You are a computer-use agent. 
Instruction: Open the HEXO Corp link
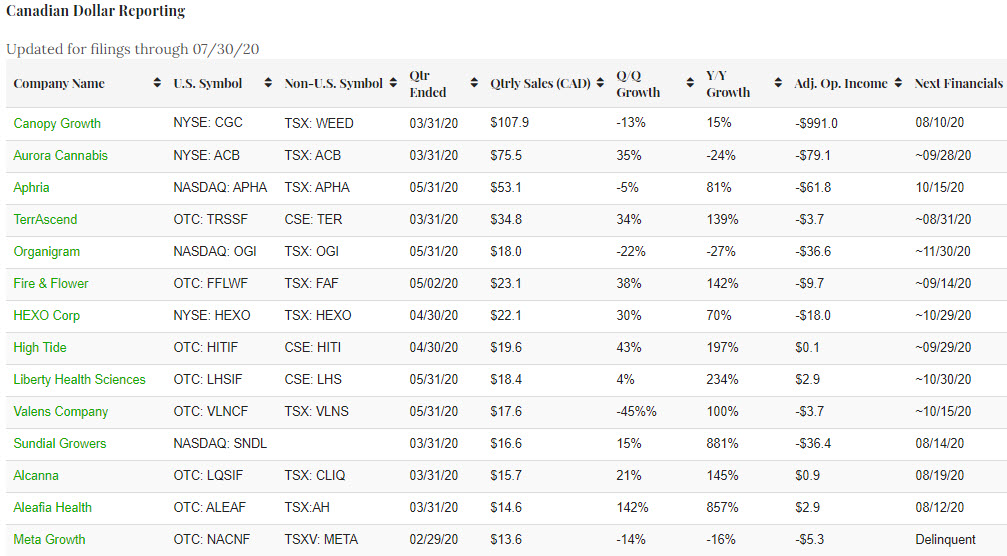(46, 315)
